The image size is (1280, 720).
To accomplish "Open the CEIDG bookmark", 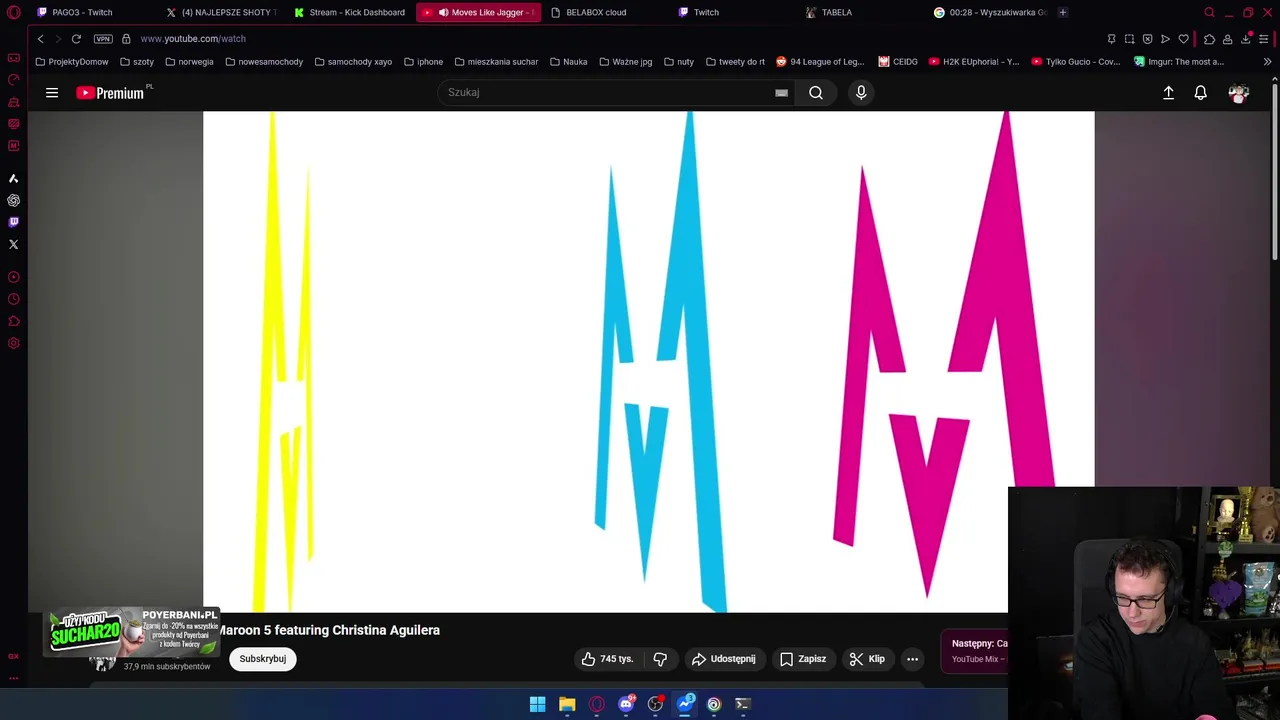I will click(x=898, y=62).
